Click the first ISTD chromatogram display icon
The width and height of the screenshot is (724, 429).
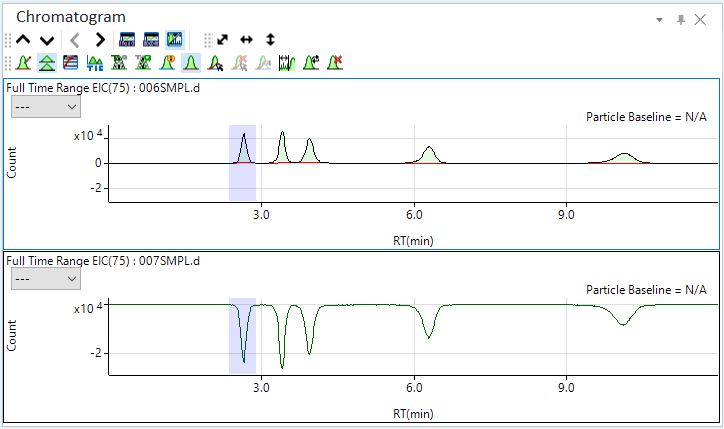coord(127,40)
